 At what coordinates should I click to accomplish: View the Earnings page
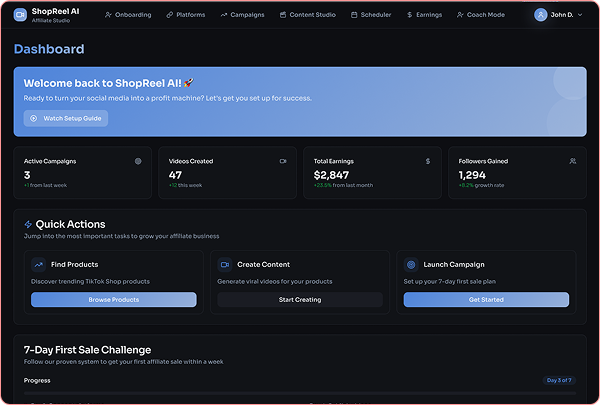pyautogui.click(x=424, y=15)
